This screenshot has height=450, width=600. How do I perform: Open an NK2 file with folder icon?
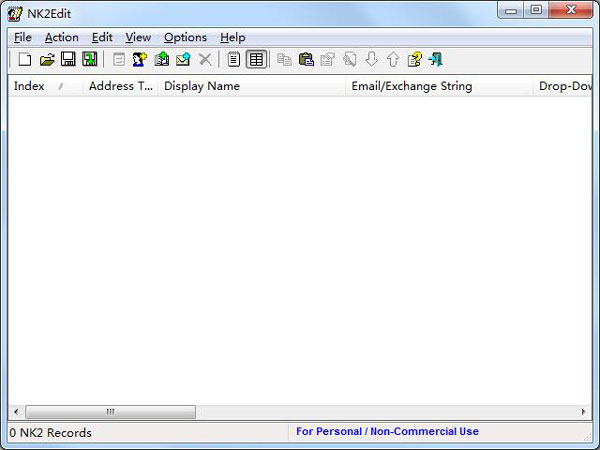point(47,60)
